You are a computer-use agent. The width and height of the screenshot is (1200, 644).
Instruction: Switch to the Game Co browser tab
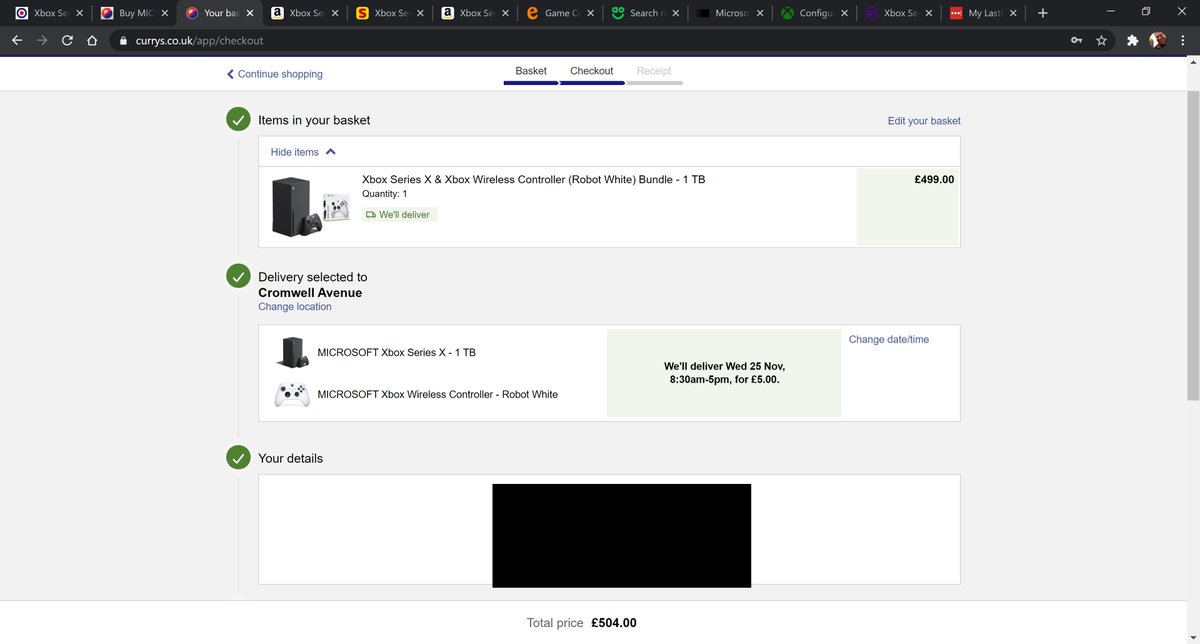560,13
